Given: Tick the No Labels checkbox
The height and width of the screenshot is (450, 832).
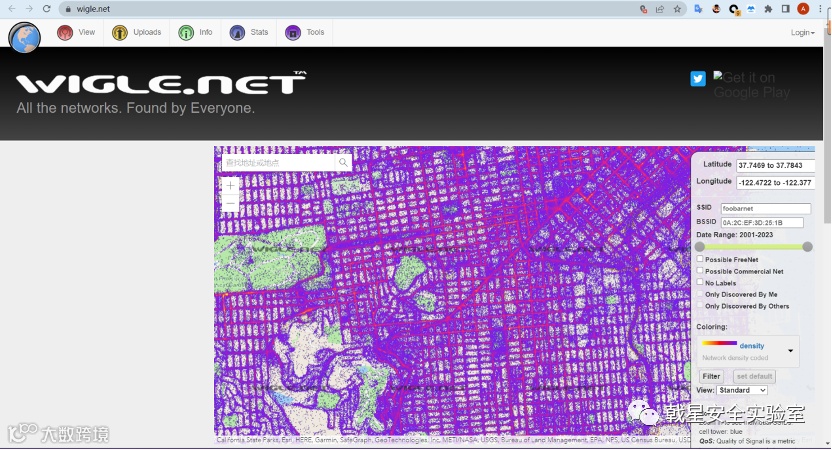Looking at the screenshot, I should [700, 282].
